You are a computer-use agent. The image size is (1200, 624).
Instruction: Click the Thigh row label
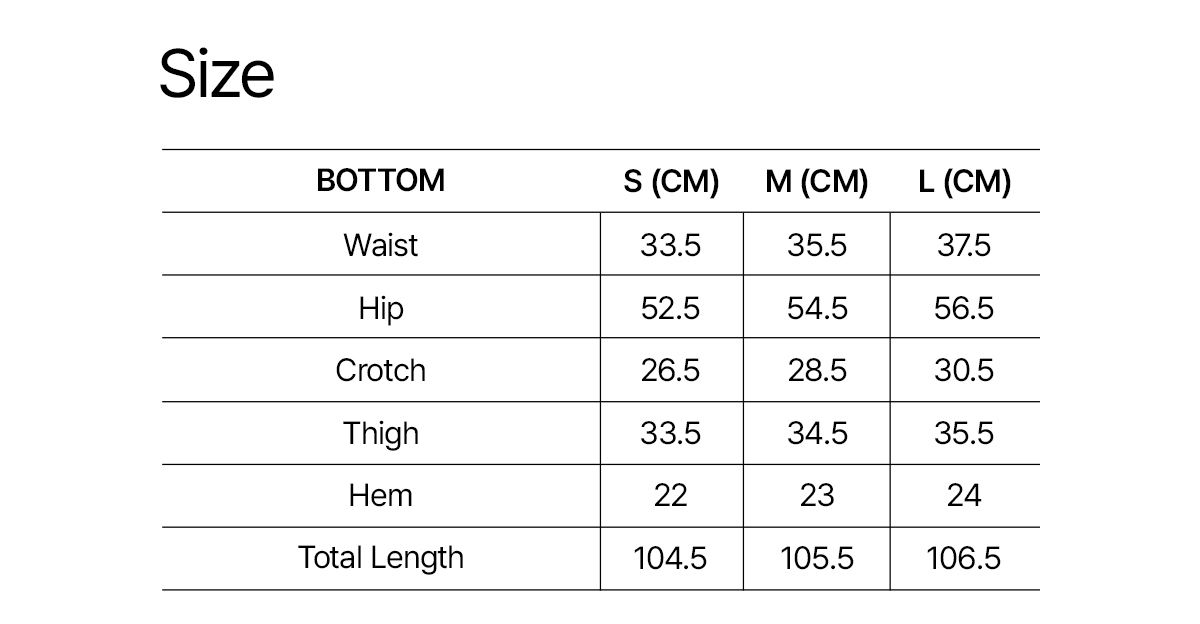[x=380, y=434]
